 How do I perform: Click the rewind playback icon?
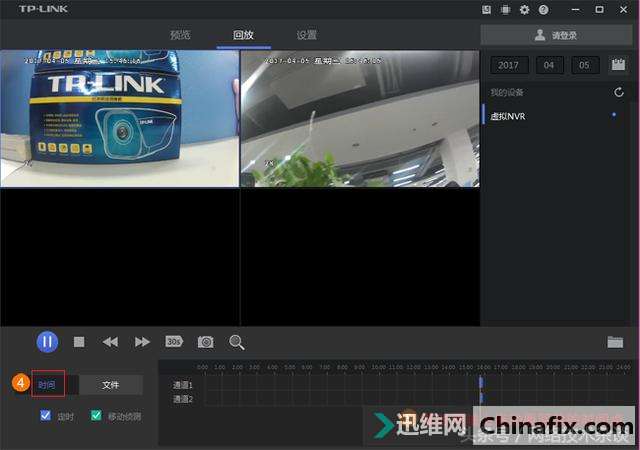coord(110,342)
